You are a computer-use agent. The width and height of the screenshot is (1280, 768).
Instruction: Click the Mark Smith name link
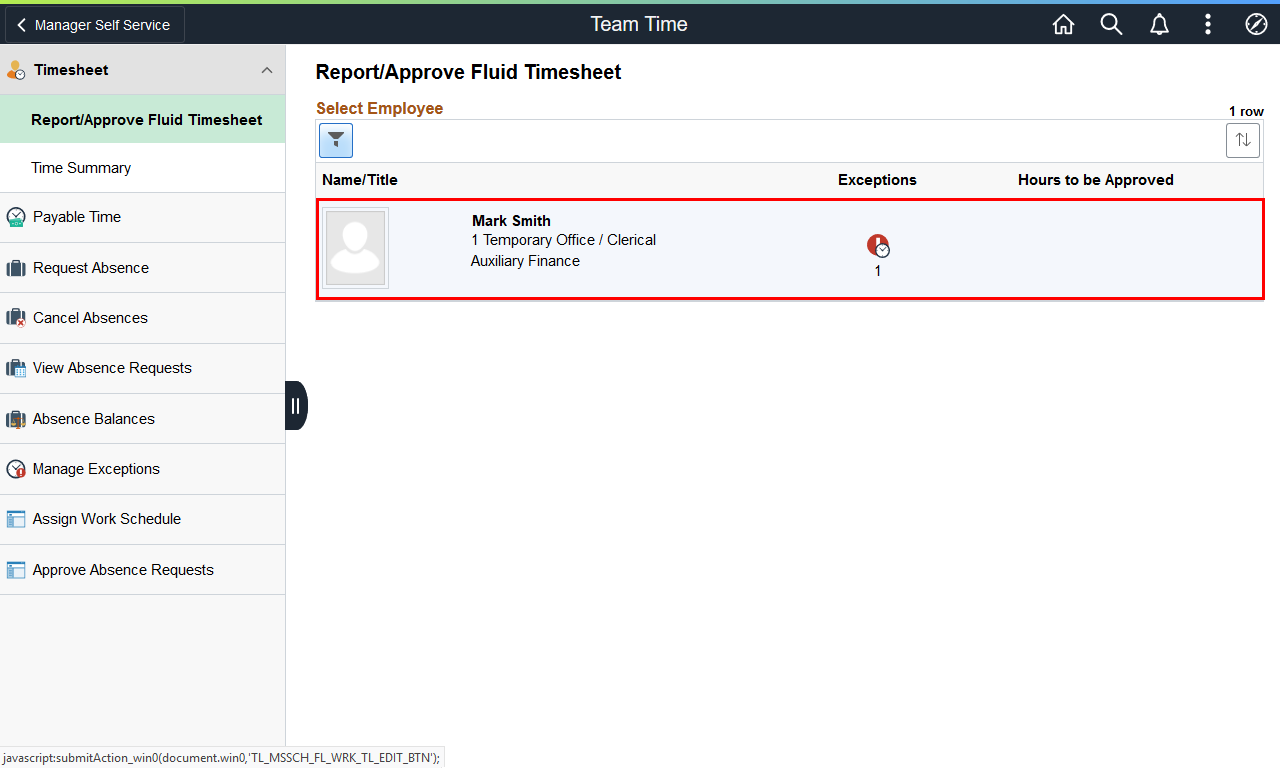click(x=511, y=221)
